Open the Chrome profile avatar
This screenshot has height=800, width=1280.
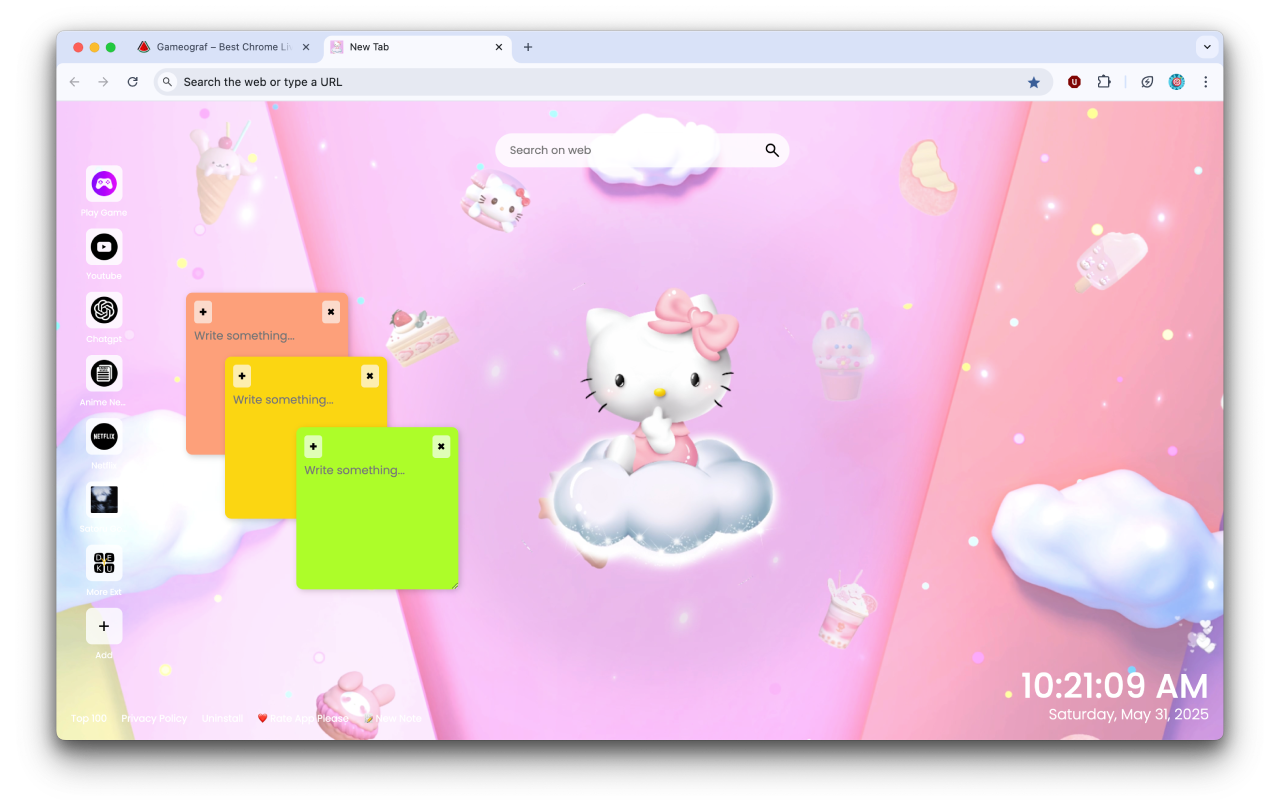tap(1177, 82)
